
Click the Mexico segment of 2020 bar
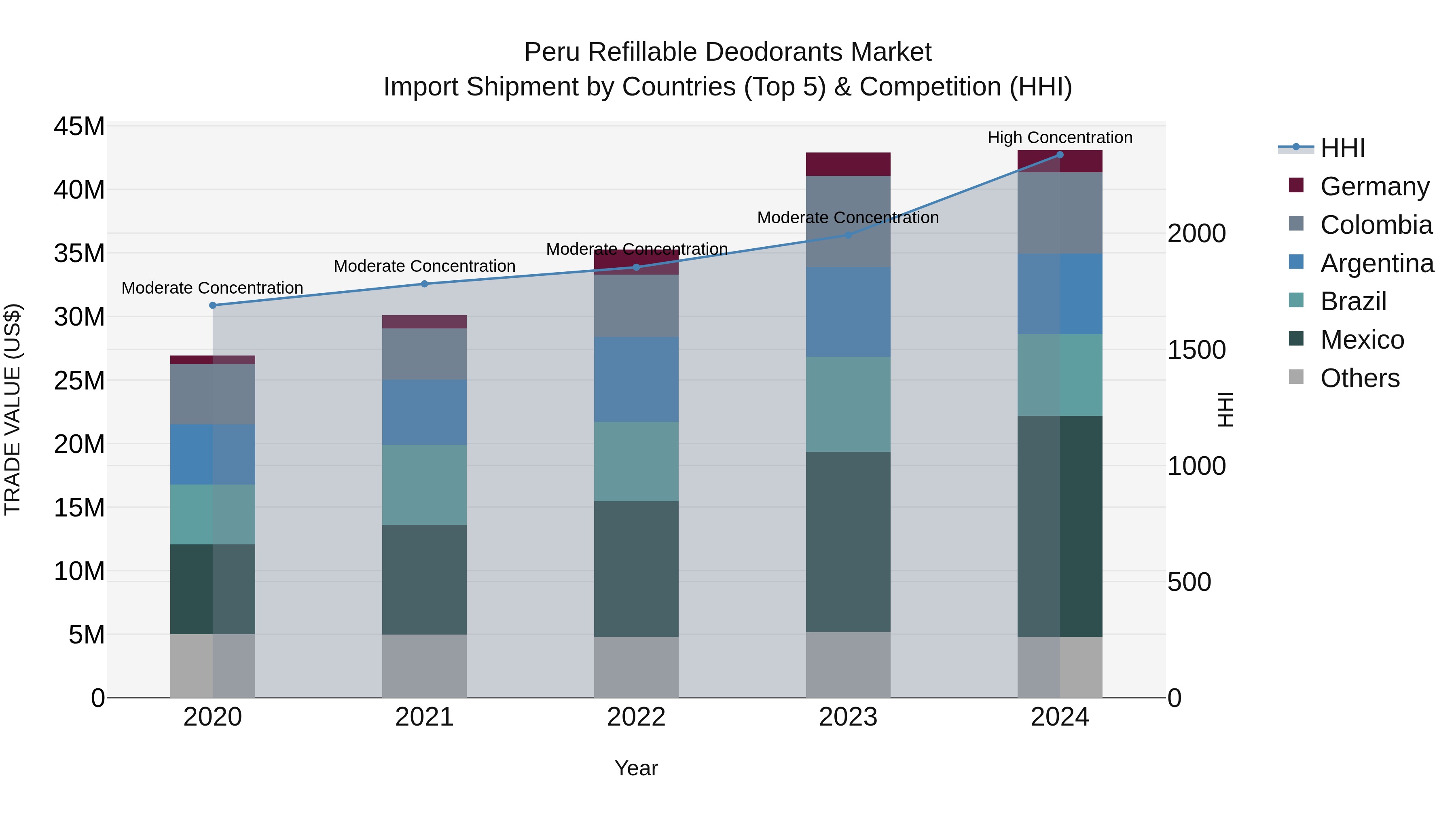[212, 589]
